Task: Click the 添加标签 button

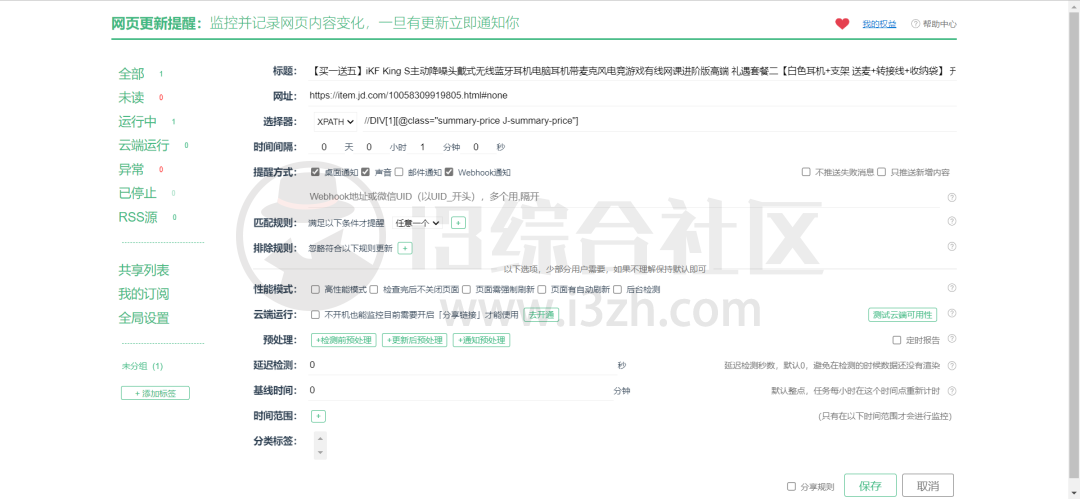Action: 156,393
